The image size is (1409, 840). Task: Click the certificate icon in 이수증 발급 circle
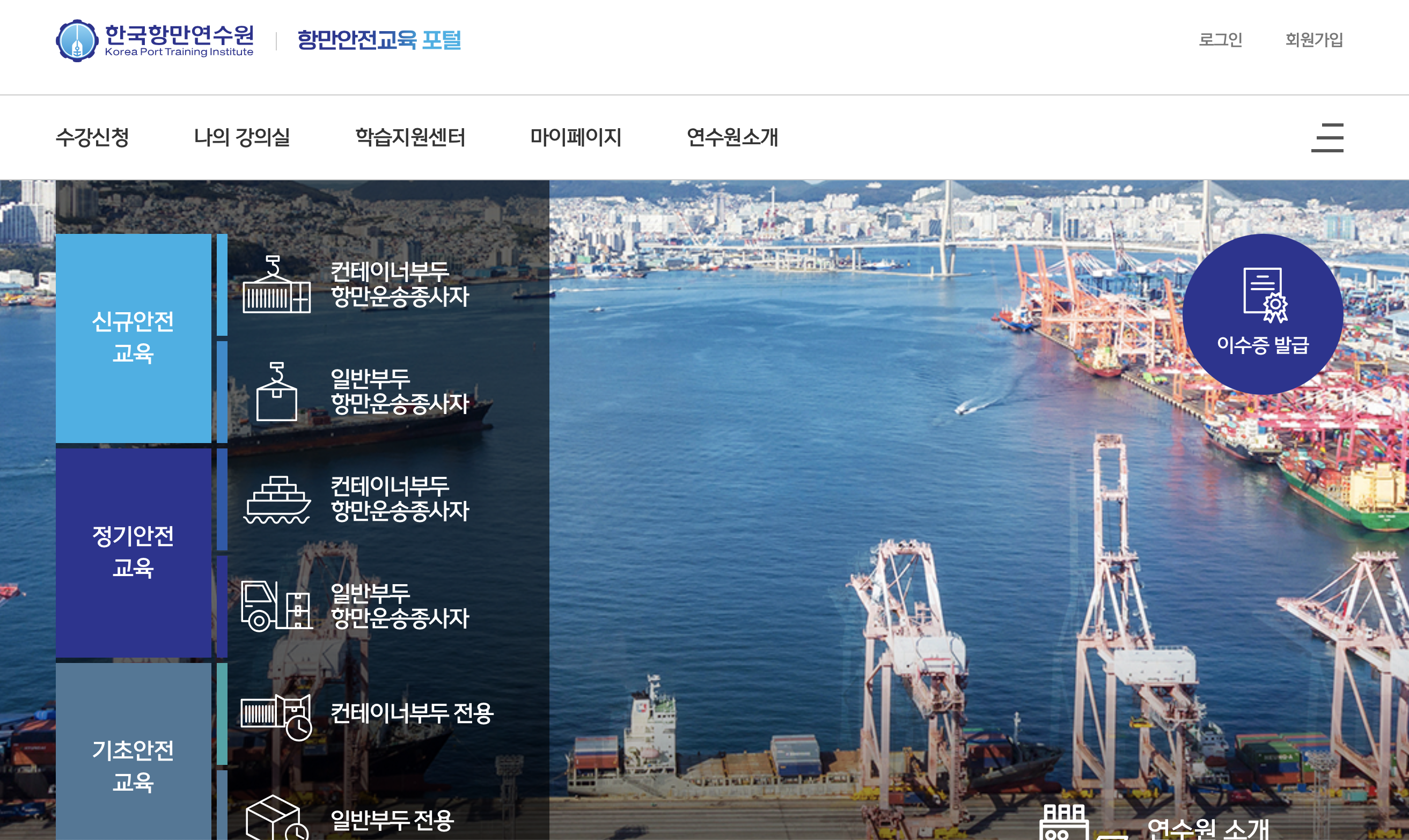pyautogui.click(x=1265, y=295)
